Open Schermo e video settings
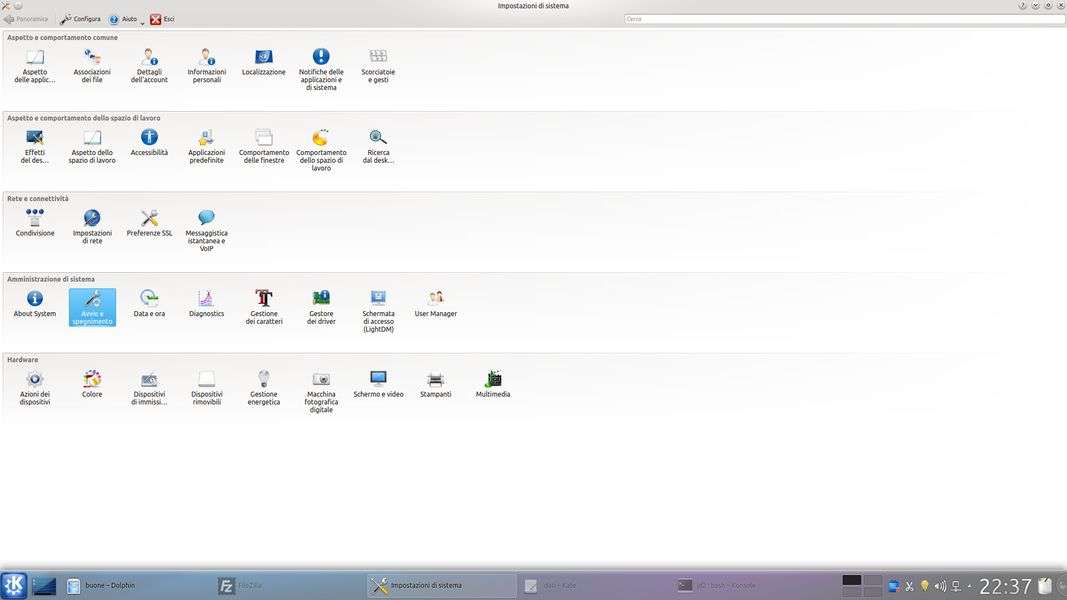 click(x=378, y=384)
